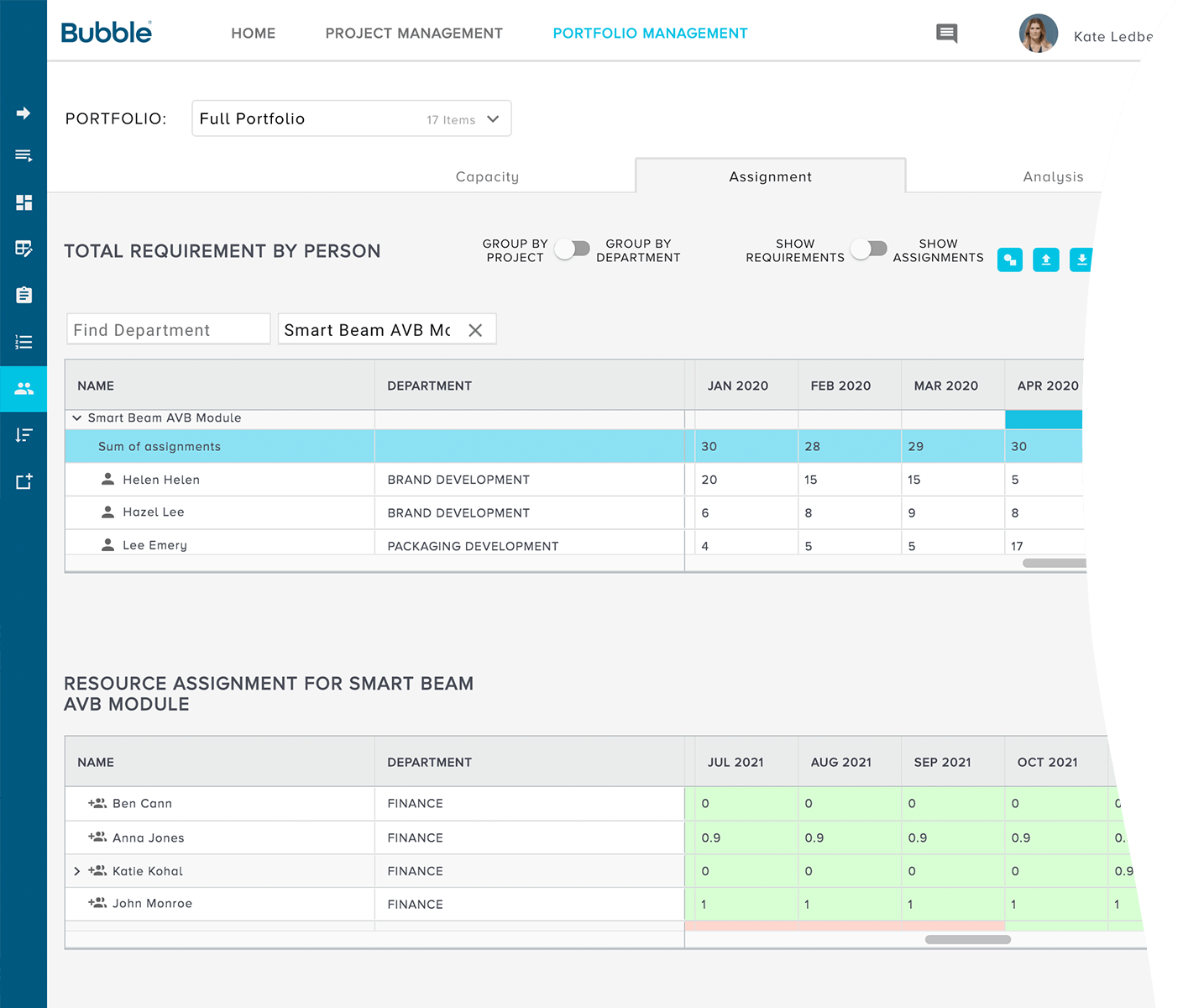Open the dashboard grid icon in sidebar
The height and width of the screenshot is (1008, 1204).
(24, 202)
